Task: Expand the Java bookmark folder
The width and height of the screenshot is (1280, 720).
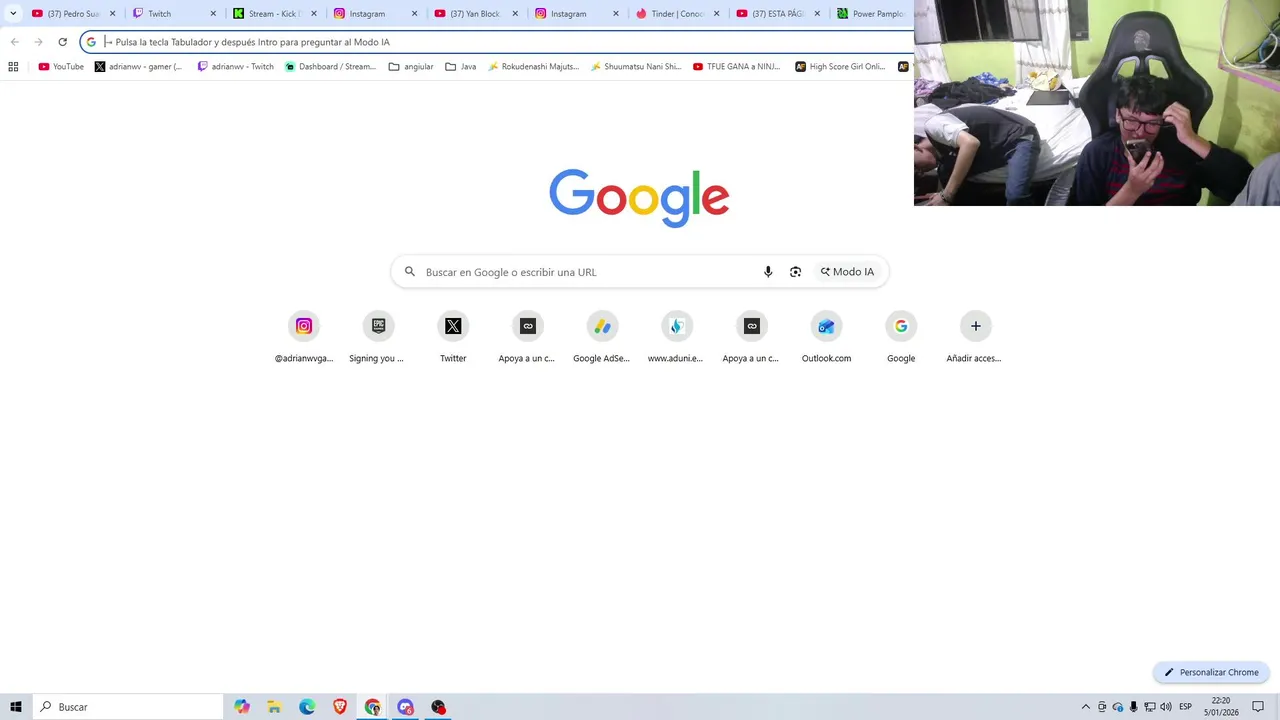Action: tap(461, 67)
